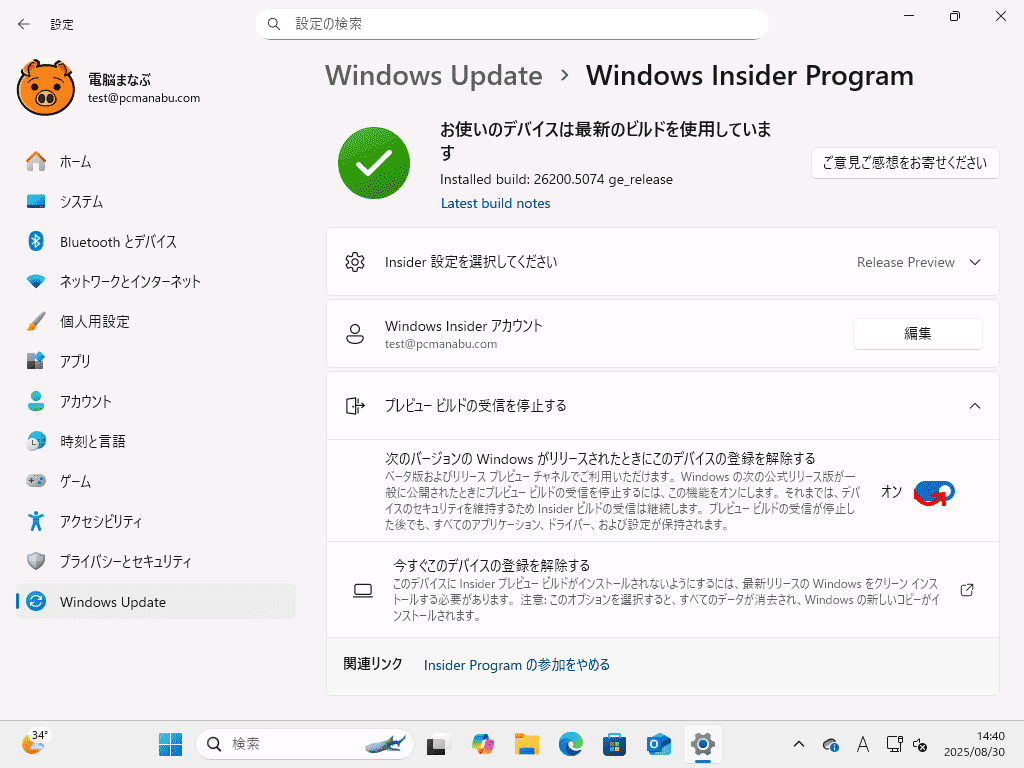Screen dimensions: 1024x768
Task: Show hidden tray icons chevron
Action: click(799, 744)
